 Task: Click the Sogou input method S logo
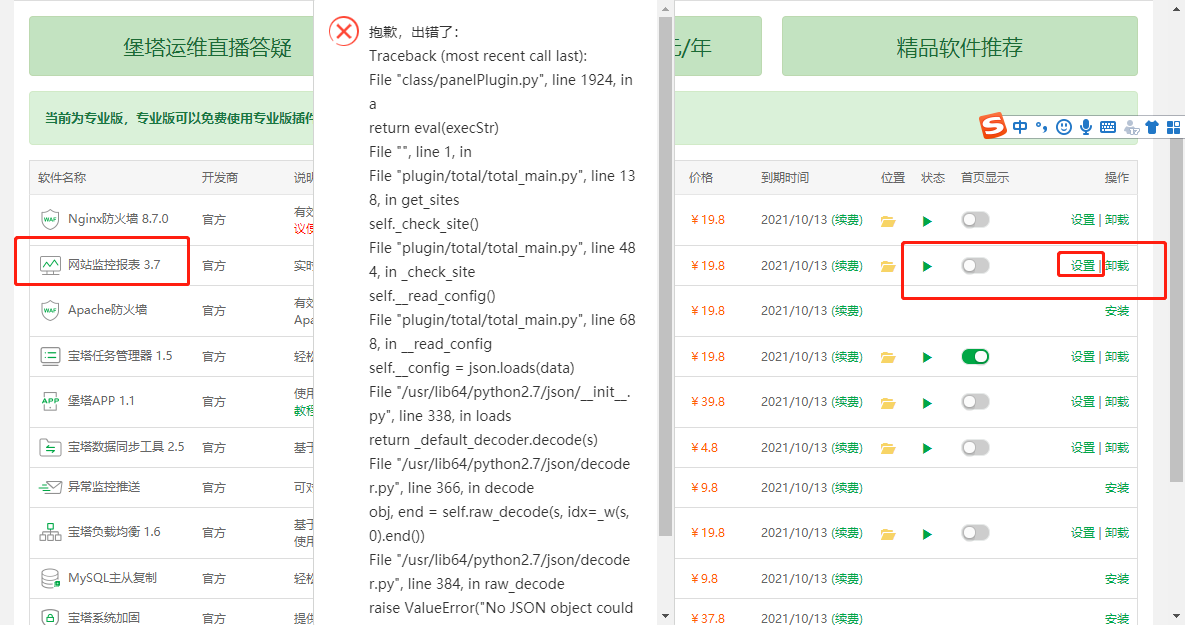tap(993, 125)
